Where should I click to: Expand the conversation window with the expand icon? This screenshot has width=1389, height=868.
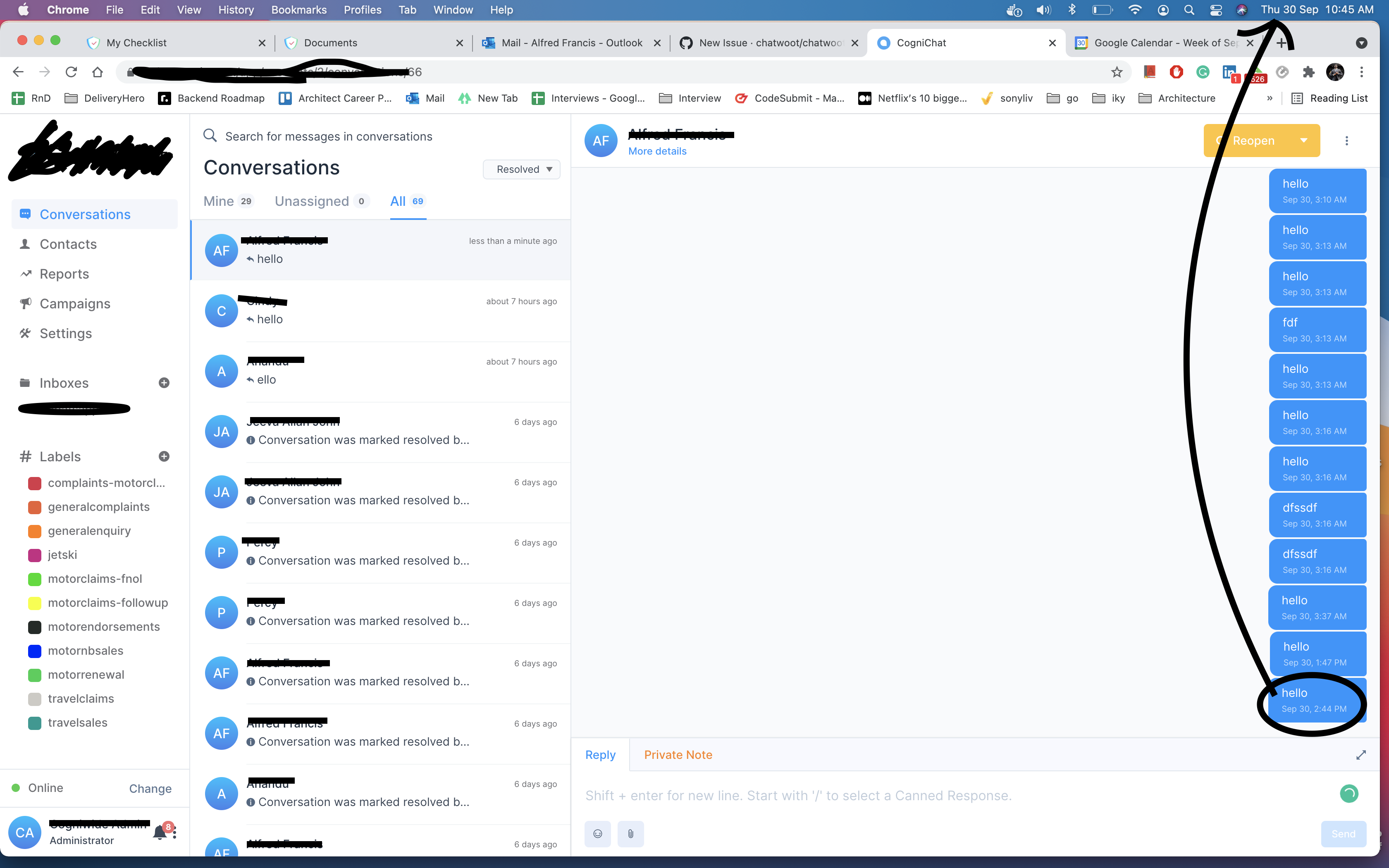[1361, 755]
